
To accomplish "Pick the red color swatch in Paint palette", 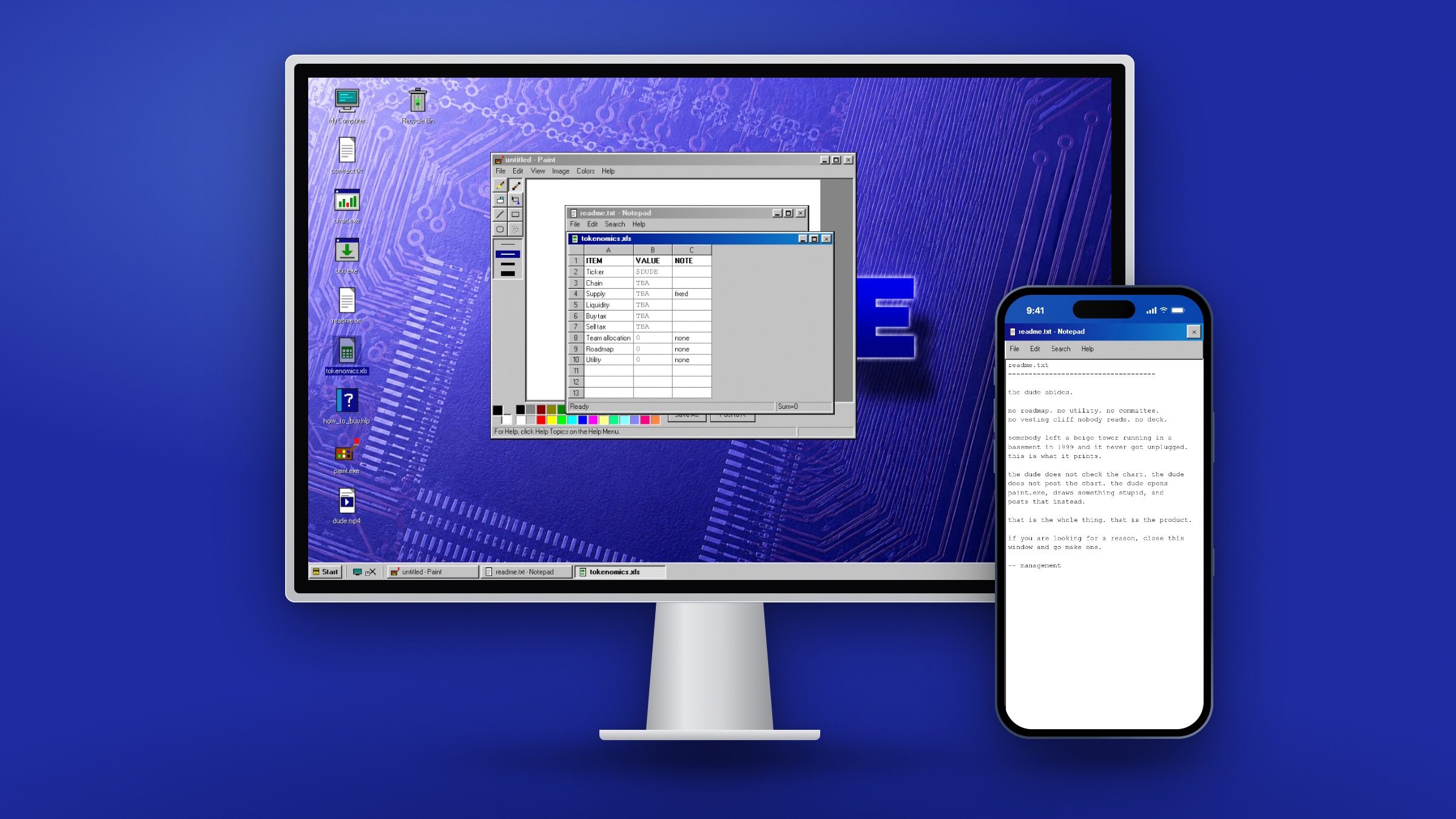I will tap(541, 420).
